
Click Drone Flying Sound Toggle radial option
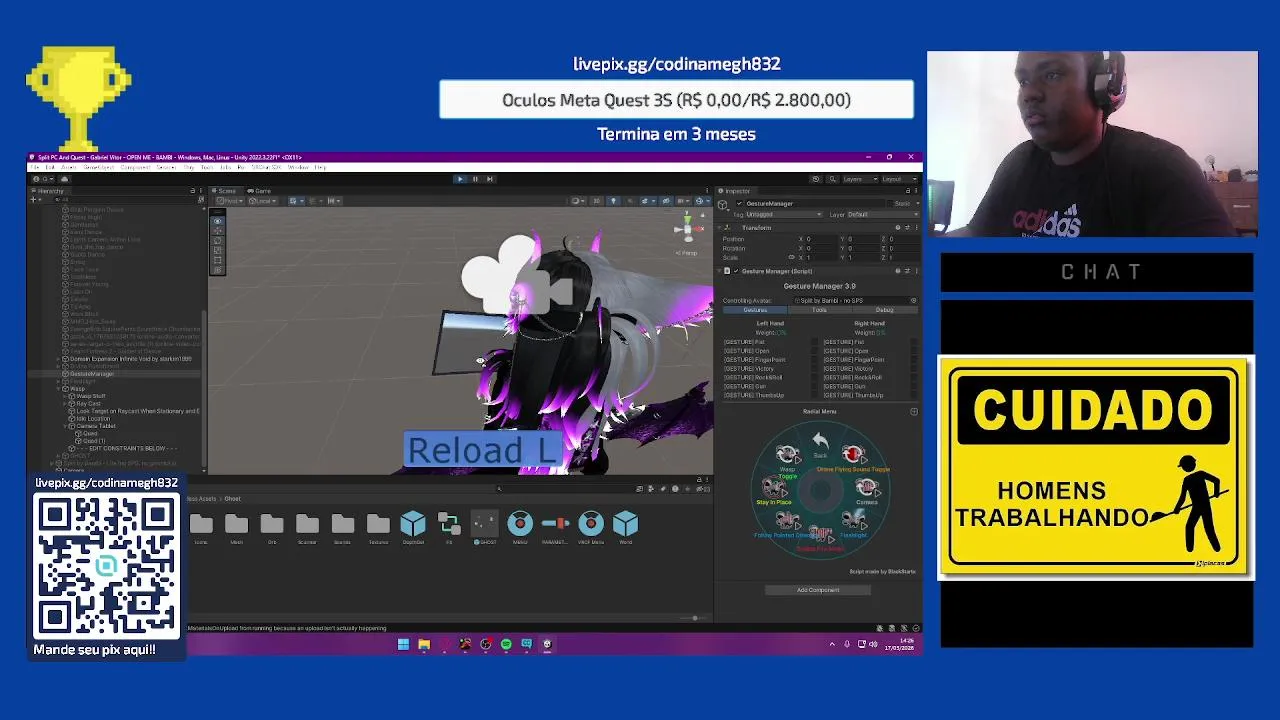853,459
